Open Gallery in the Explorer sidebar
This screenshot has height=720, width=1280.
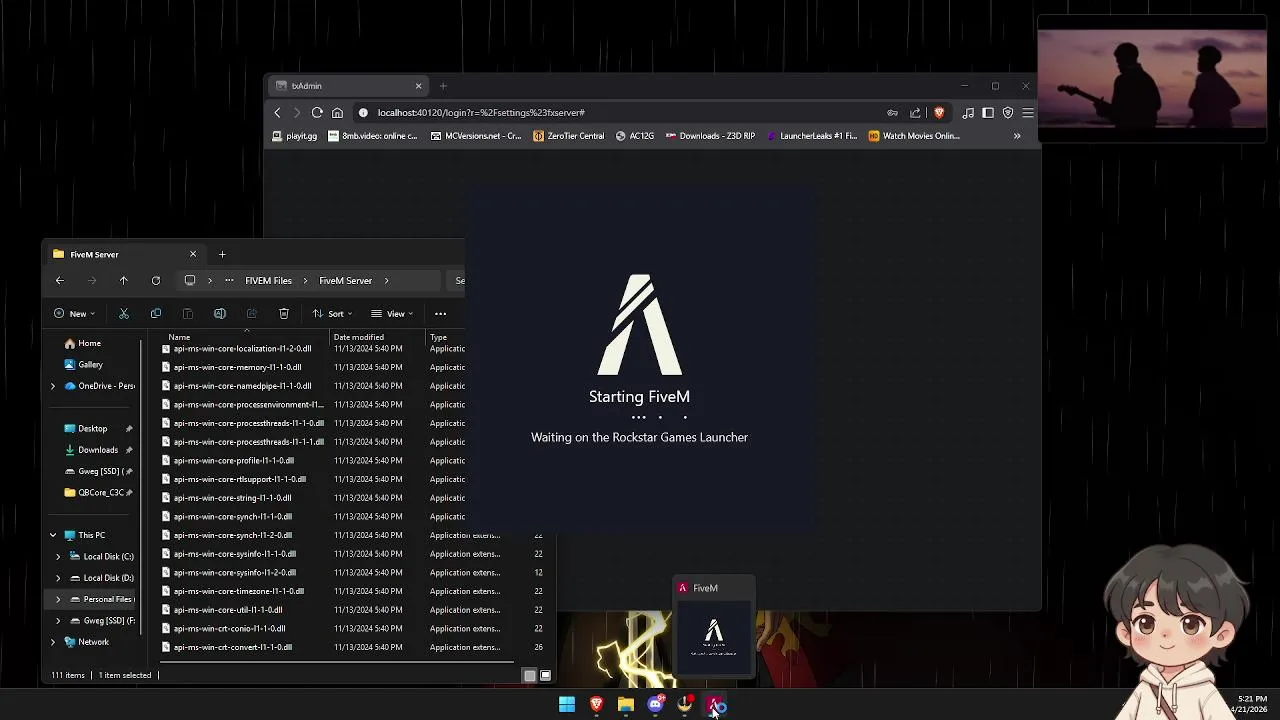[90, 365]
